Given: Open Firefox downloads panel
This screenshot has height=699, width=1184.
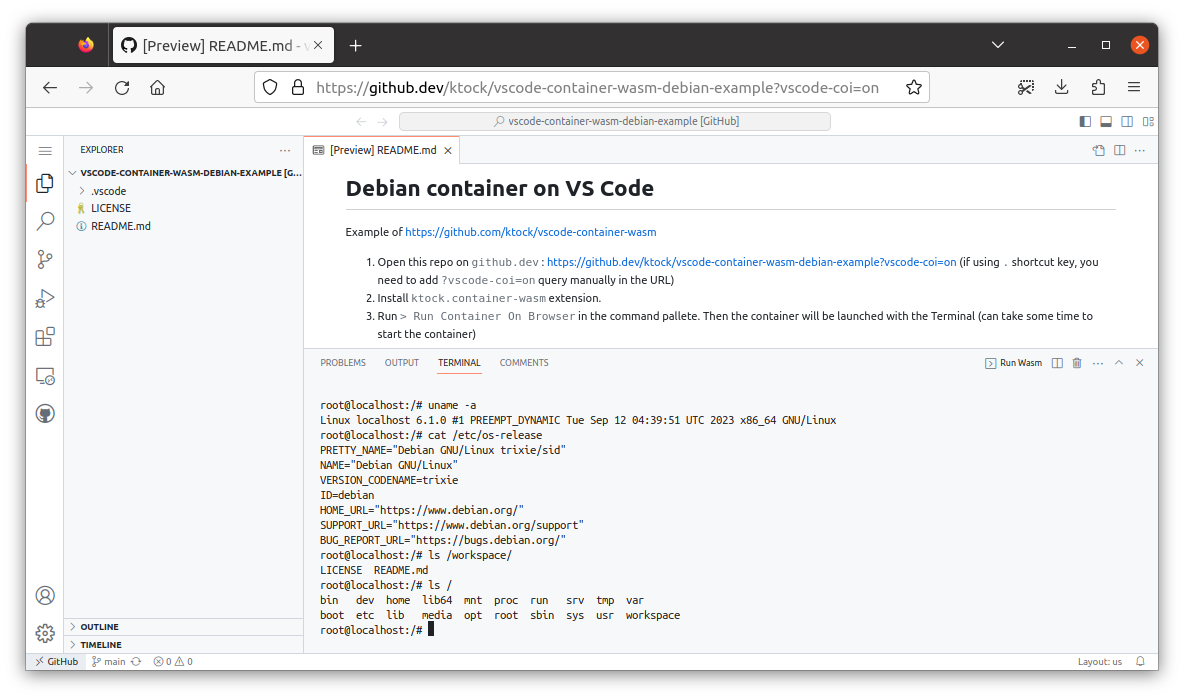Looking at the screenshot, I should (x=1062, y=88).
